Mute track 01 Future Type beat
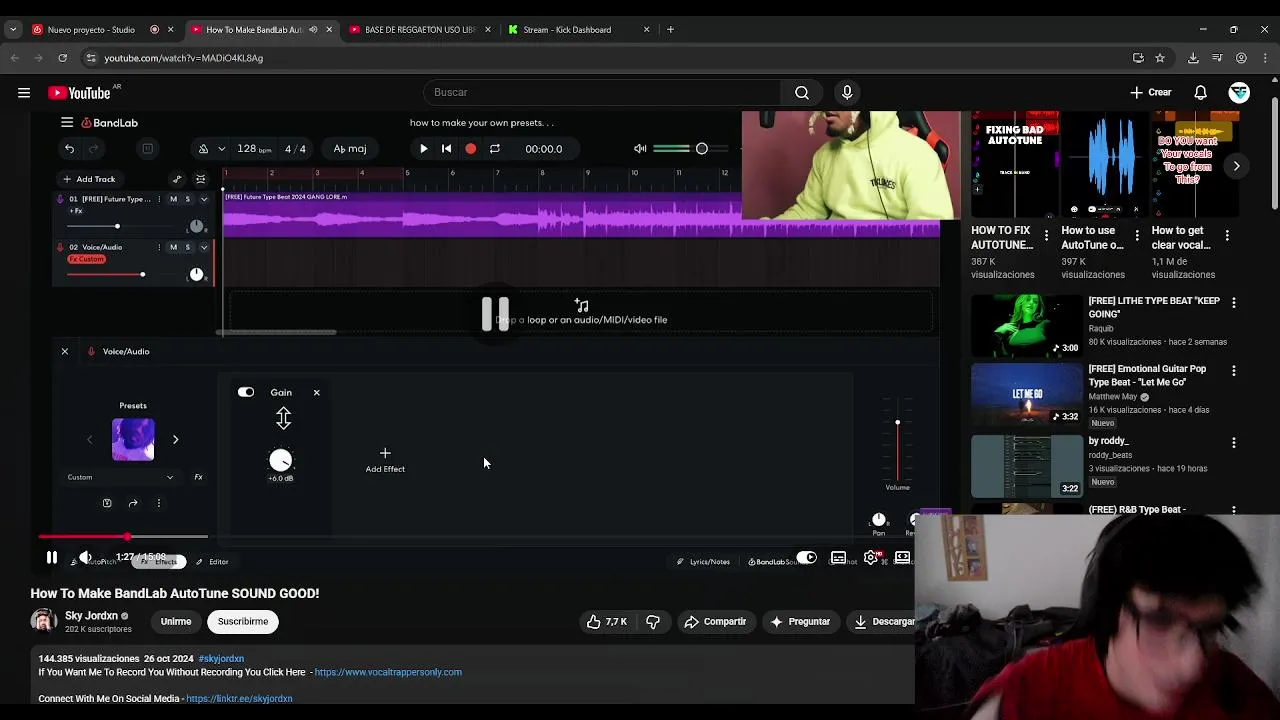The image size is (1280, 720). (173, 199)
